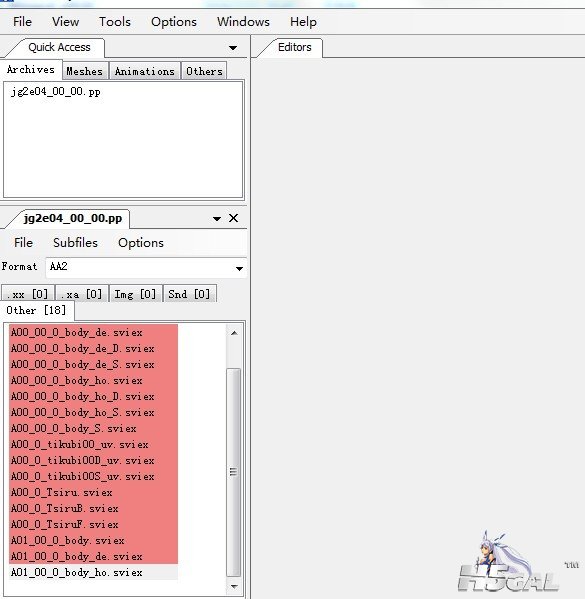Select jg2e04_00_00.pp in the Archives list

pos(56,92)
